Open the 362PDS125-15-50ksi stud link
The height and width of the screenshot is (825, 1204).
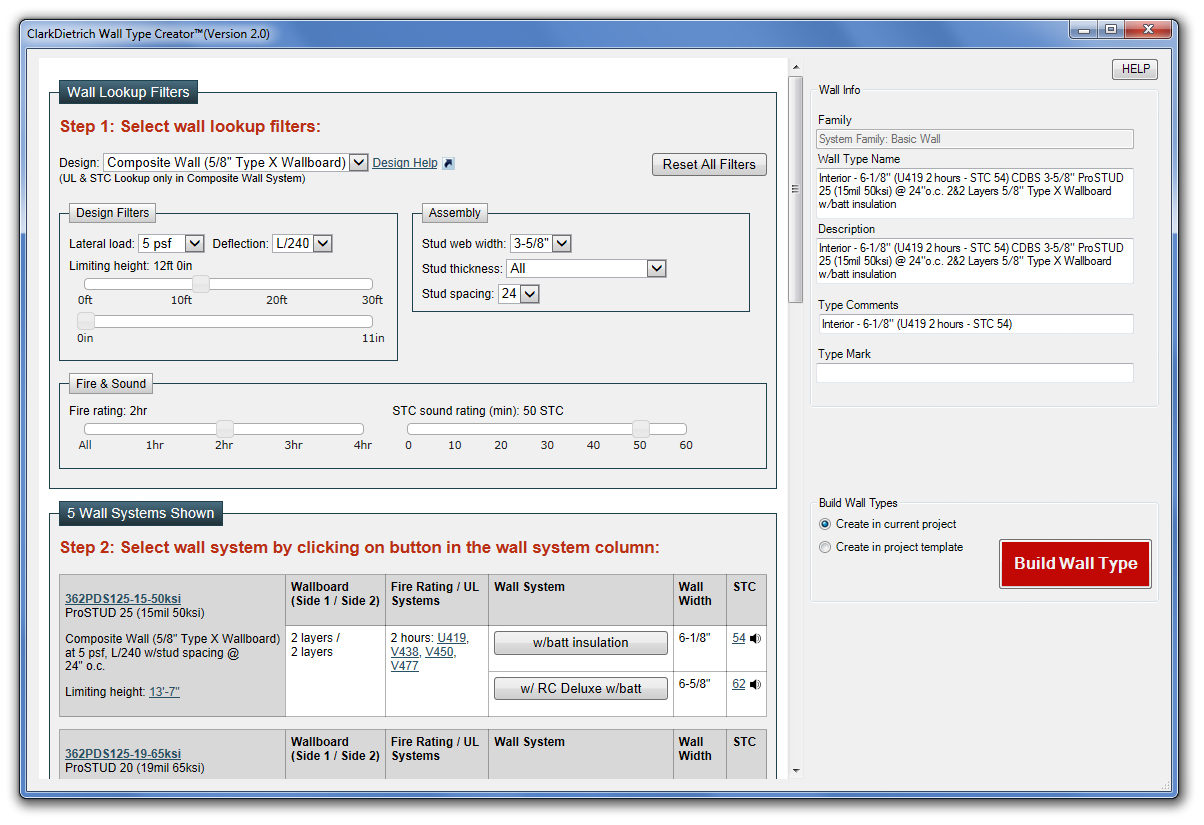[x=123, y=599]
